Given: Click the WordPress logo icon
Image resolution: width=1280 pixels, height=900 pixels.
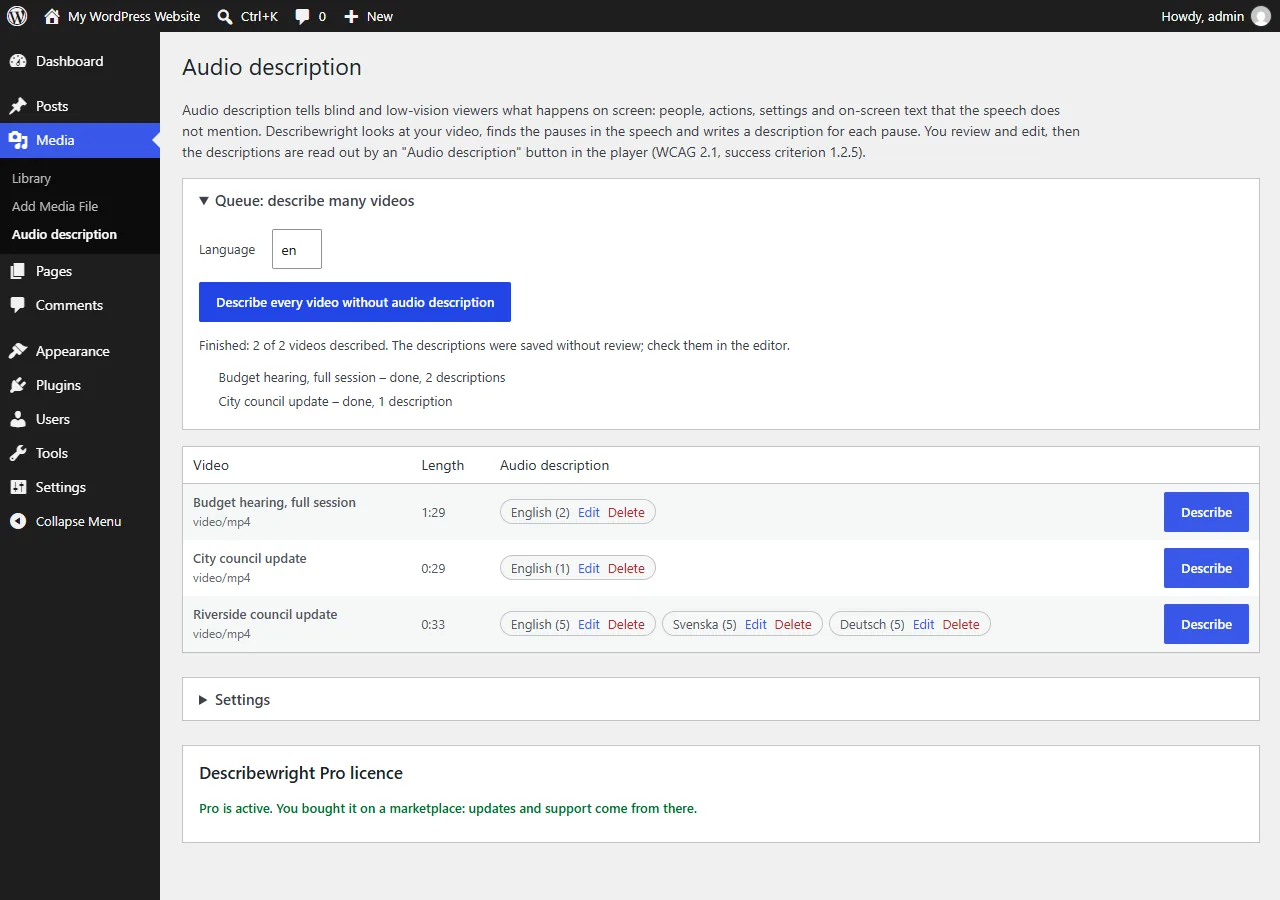Looking at the screenshot, I should pyautogui.click(x=17, y=16).
